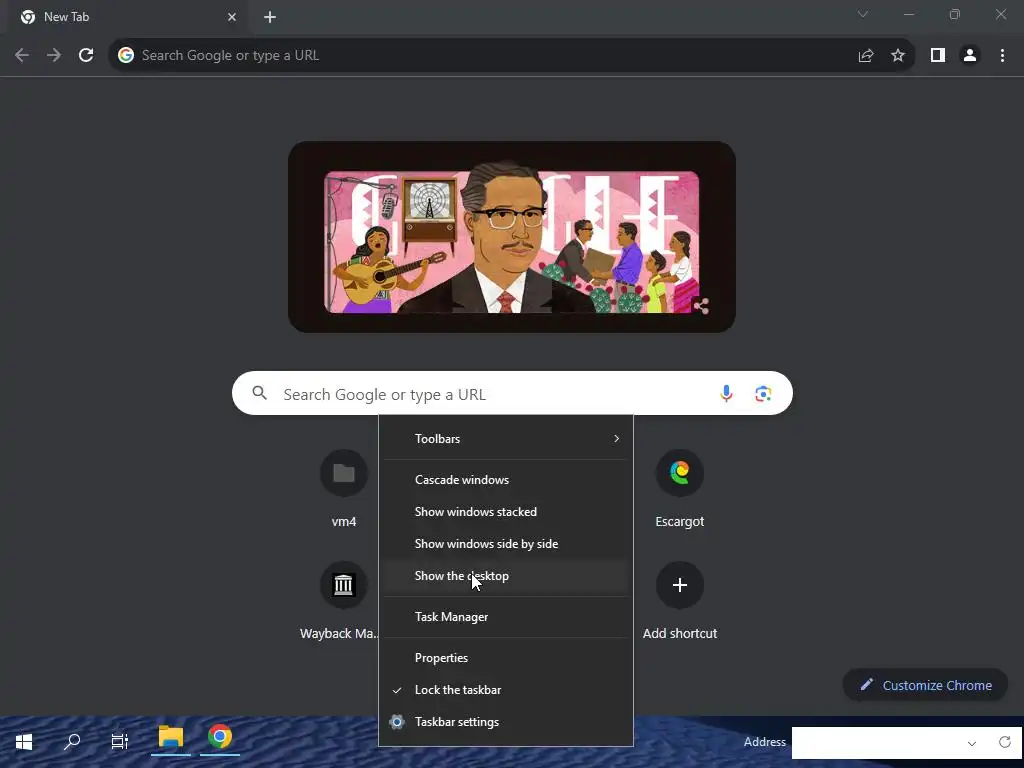The image size is (1024, 768).
Task: Open the Wayback Machine shortcut tile
Action: tap(340, 600)
